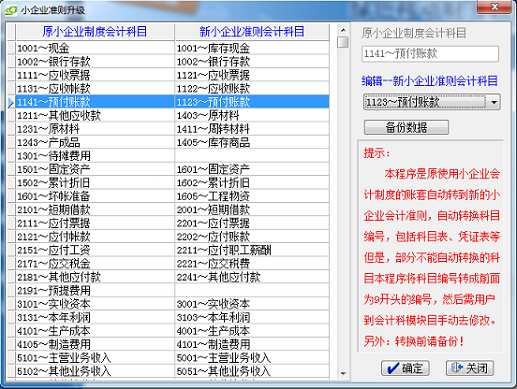Select row 5102~其他业务收入
Viewport: 517px width, 389px height.
tap(95, 371)
